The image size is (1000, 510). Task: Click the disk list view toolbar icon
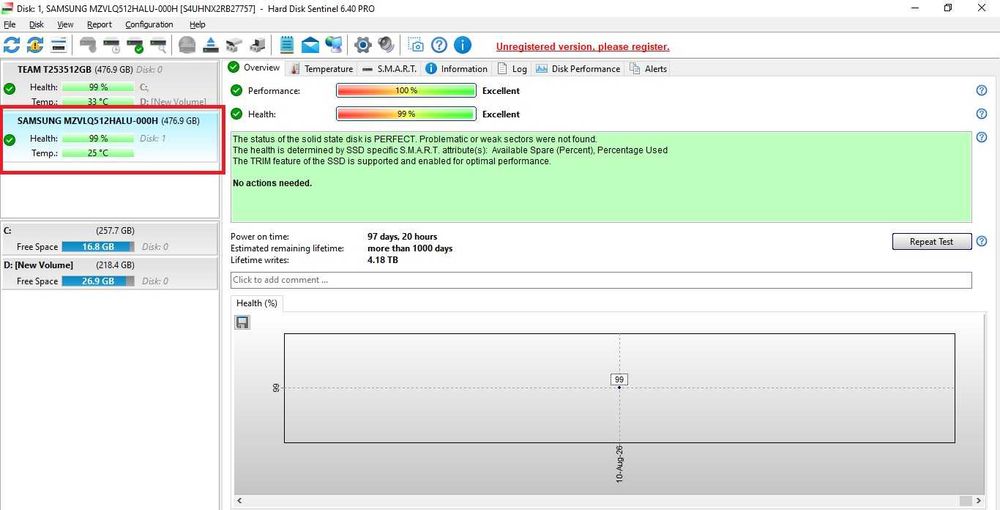[59, 45]
